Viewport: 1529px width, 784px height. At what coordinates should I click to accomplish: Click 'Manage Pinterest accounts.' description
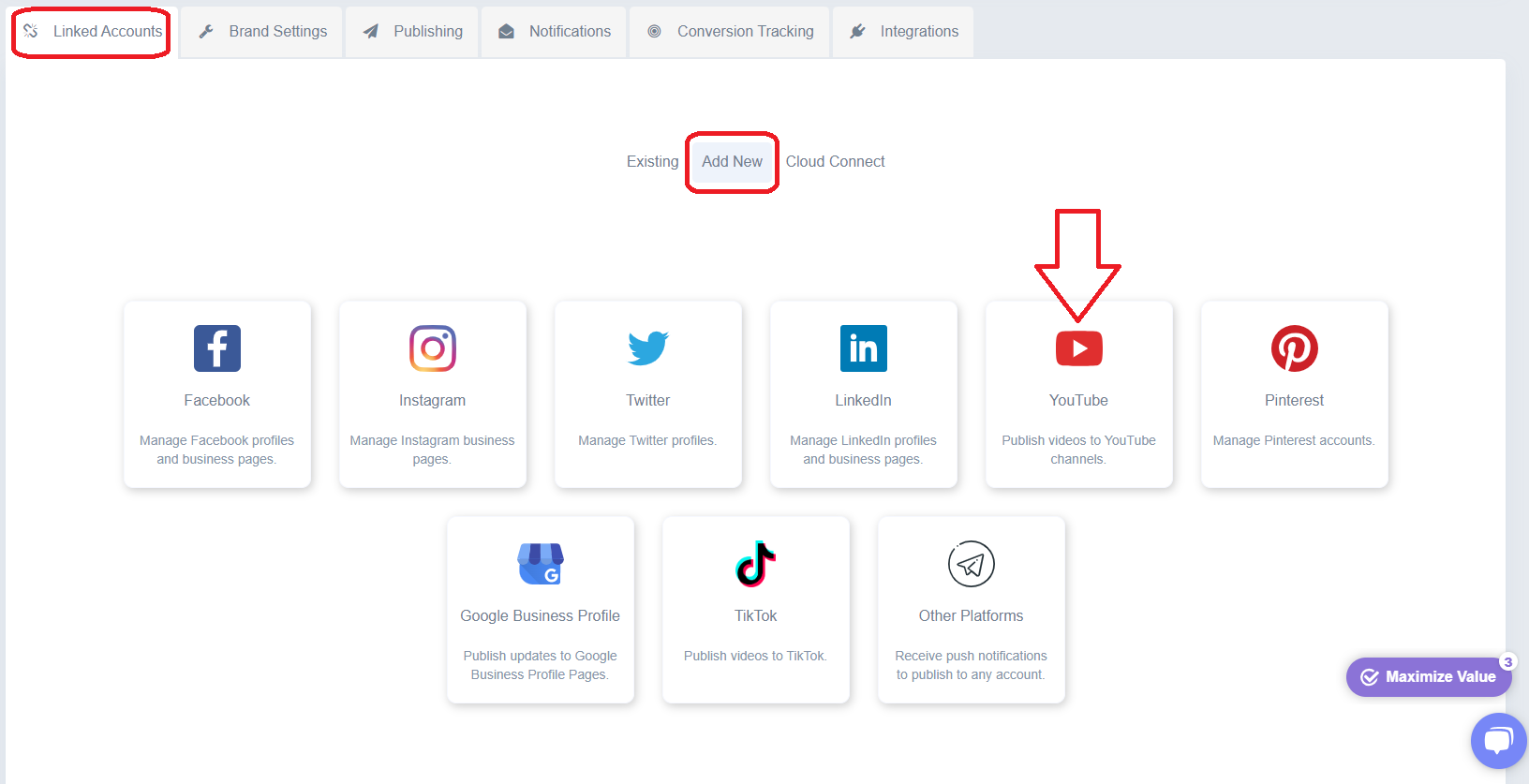pyautogui.click(x=1295, y=440)
